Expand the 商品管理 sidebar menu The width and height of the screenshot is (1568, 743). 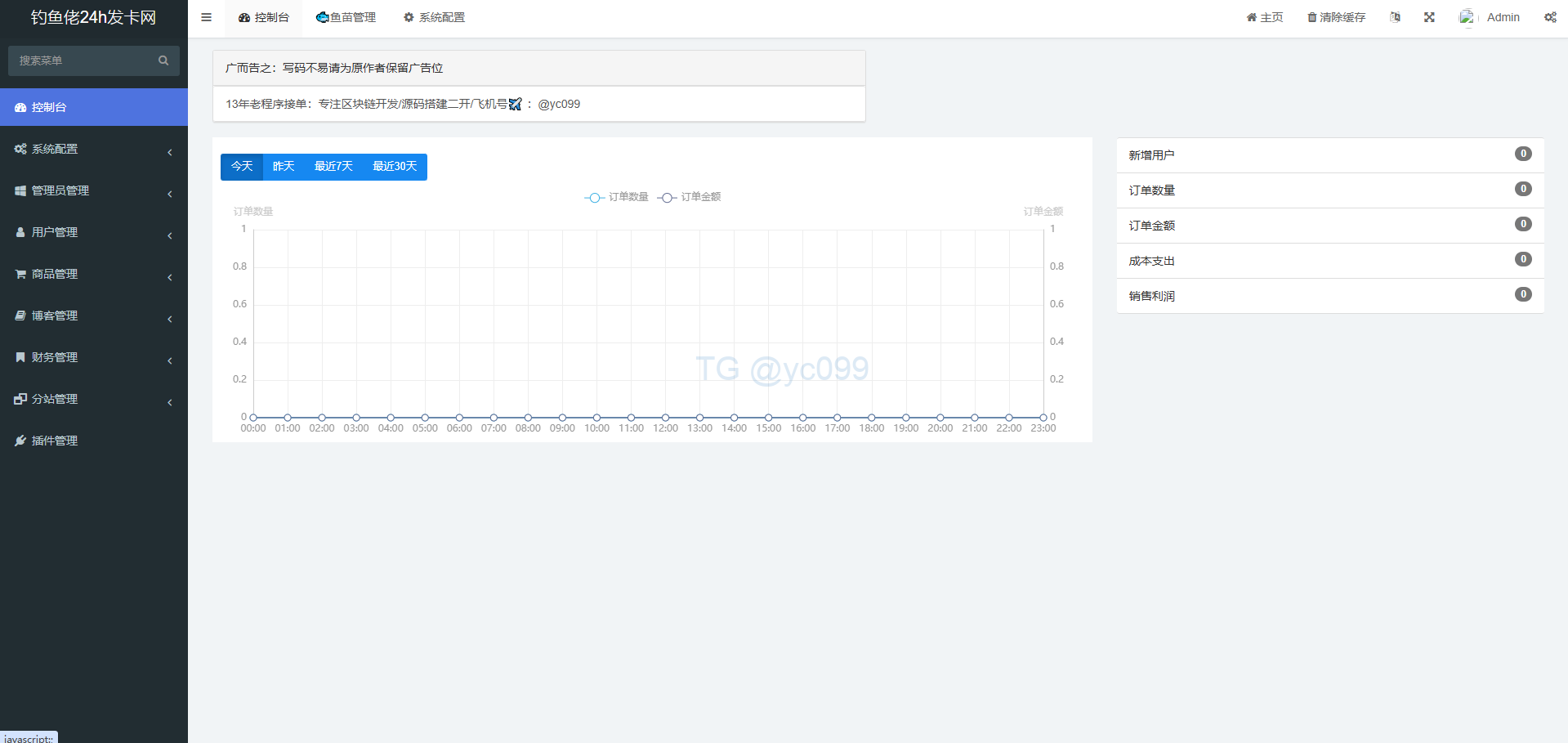[x=94, y=275]
